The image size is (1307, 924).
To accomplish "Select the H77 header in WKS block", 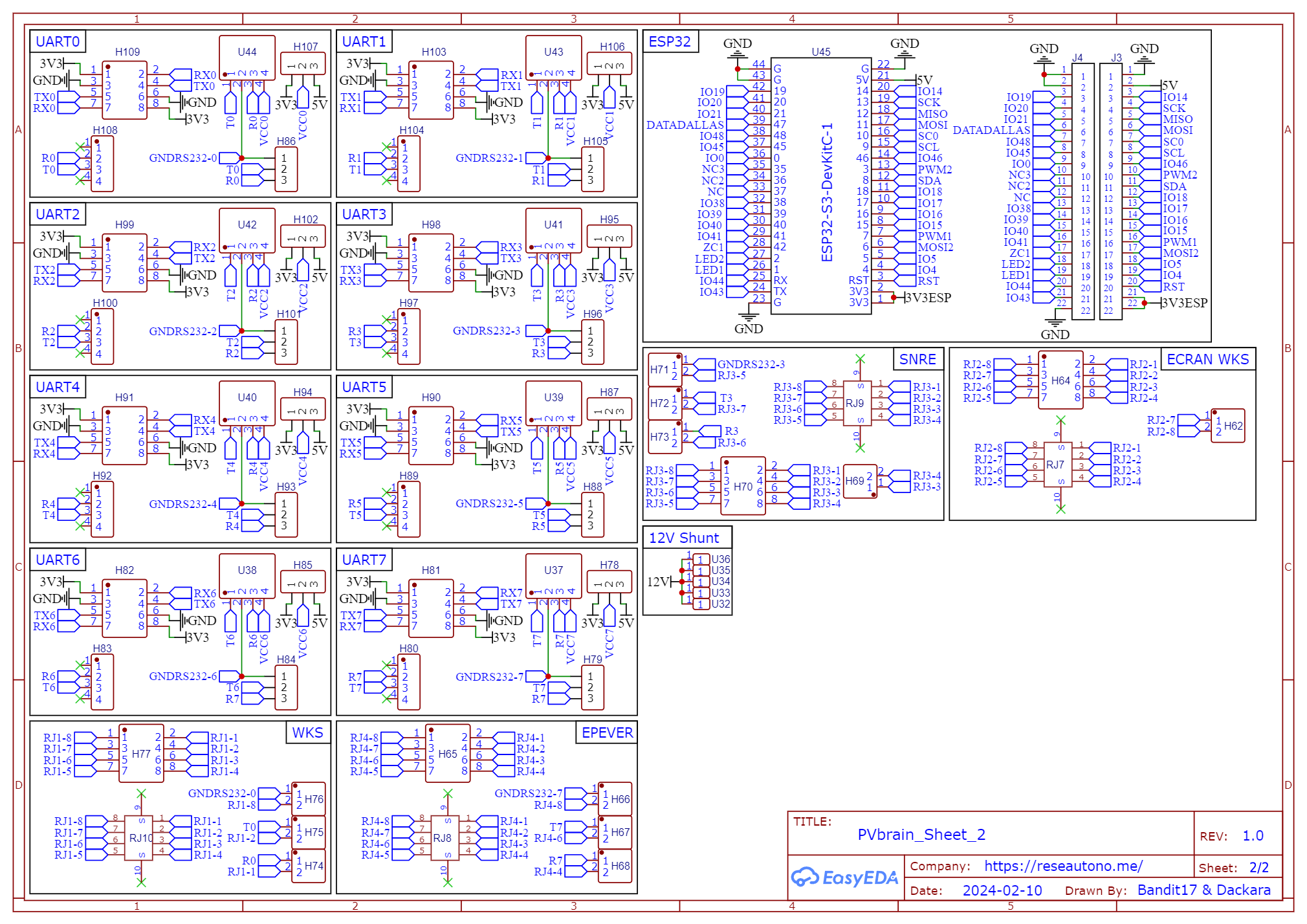I will (141, 754).
